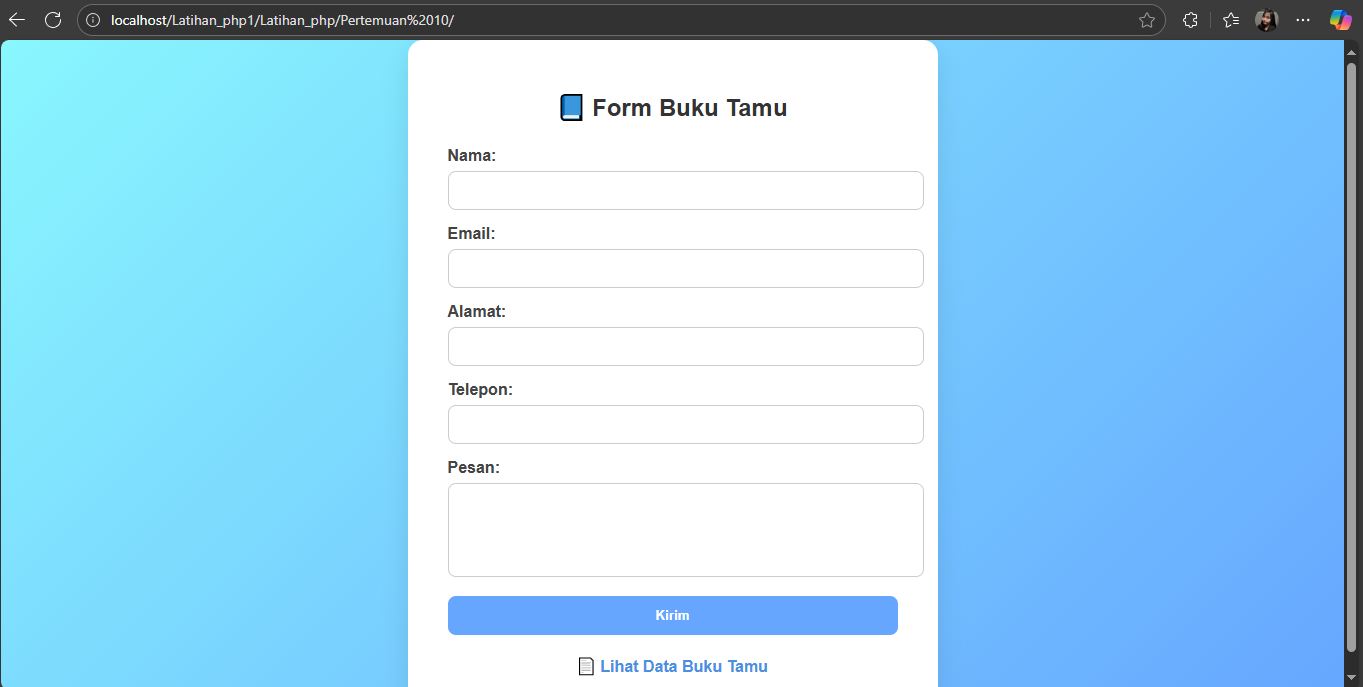Click the site information icon in address bar
Screen dimensions: 1363x687
coord(91,19)
